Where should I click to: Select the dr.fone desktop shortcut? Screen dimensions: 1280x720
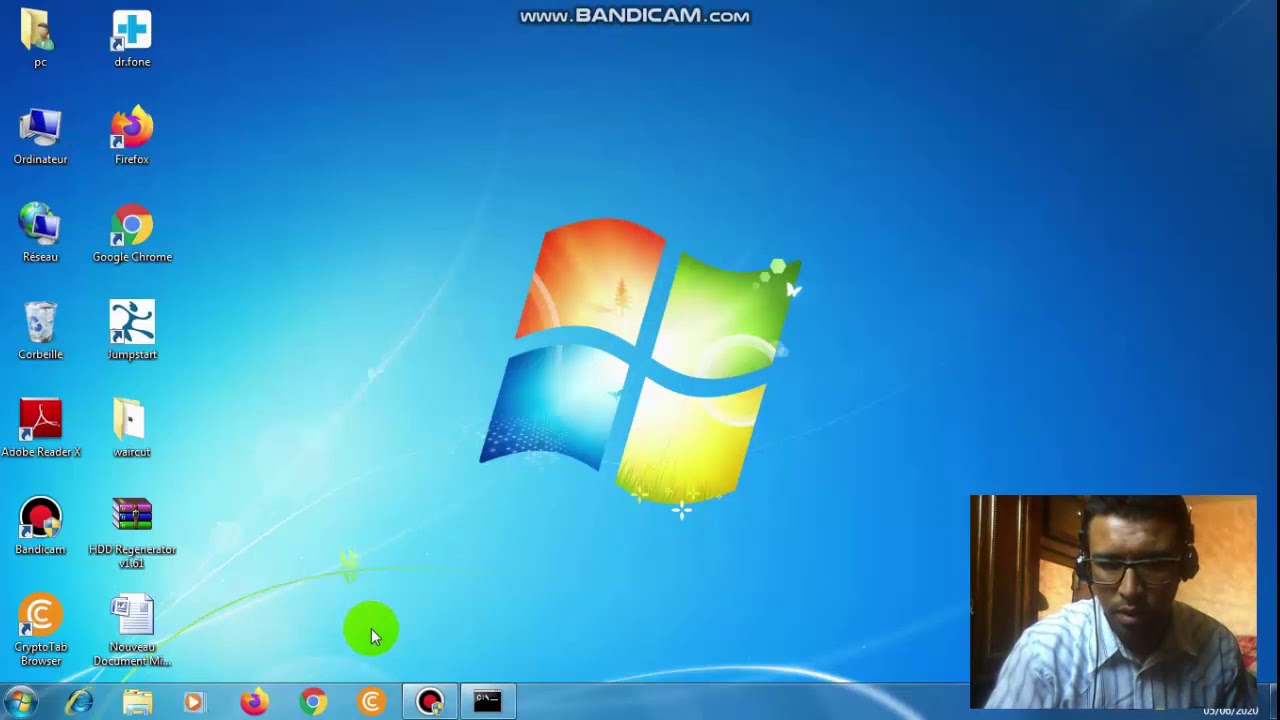click(x=132, y=38)
